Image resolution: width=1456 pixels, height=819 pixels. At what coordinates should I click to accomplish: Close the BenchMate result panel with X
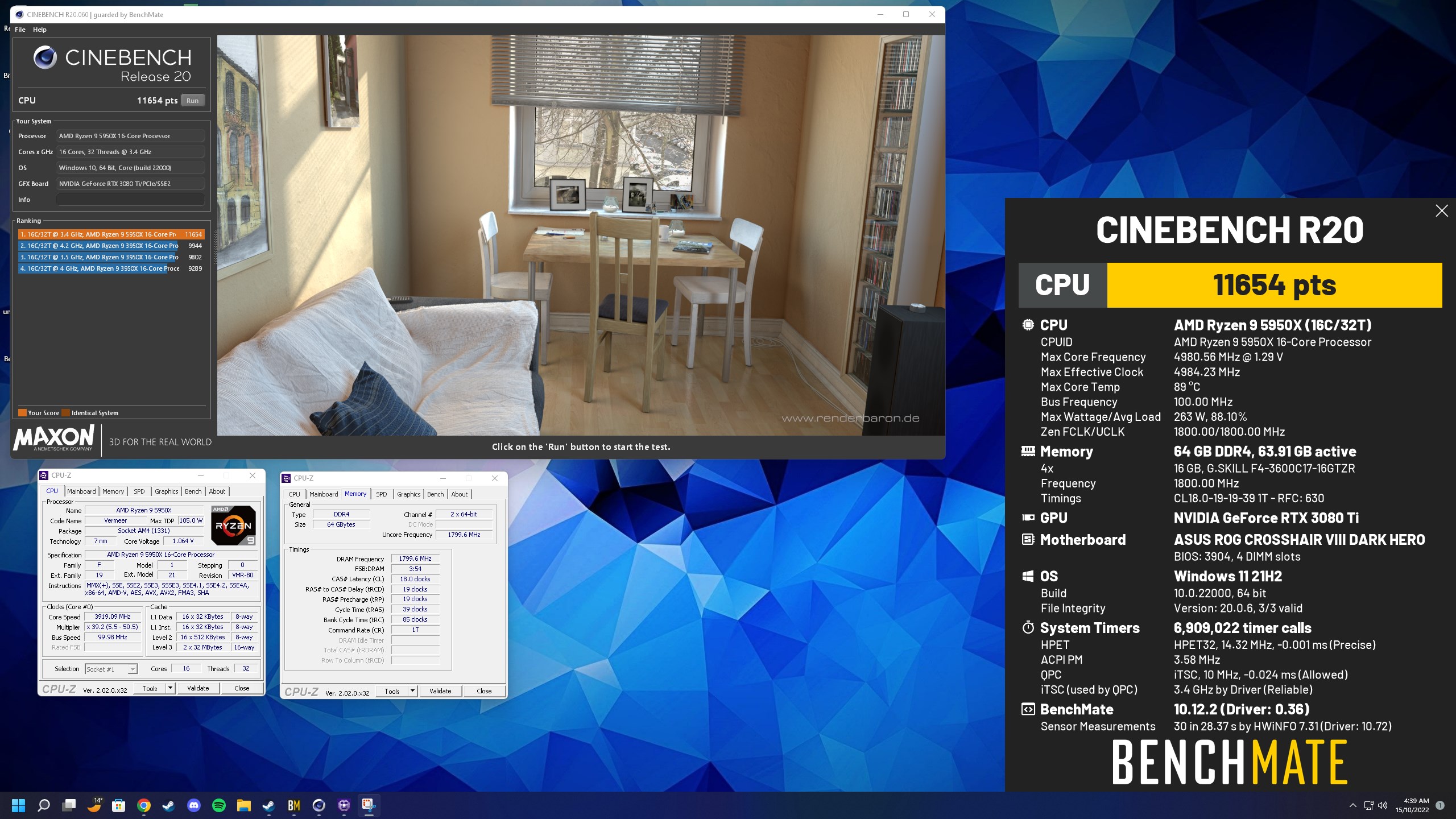(1441, 211)
